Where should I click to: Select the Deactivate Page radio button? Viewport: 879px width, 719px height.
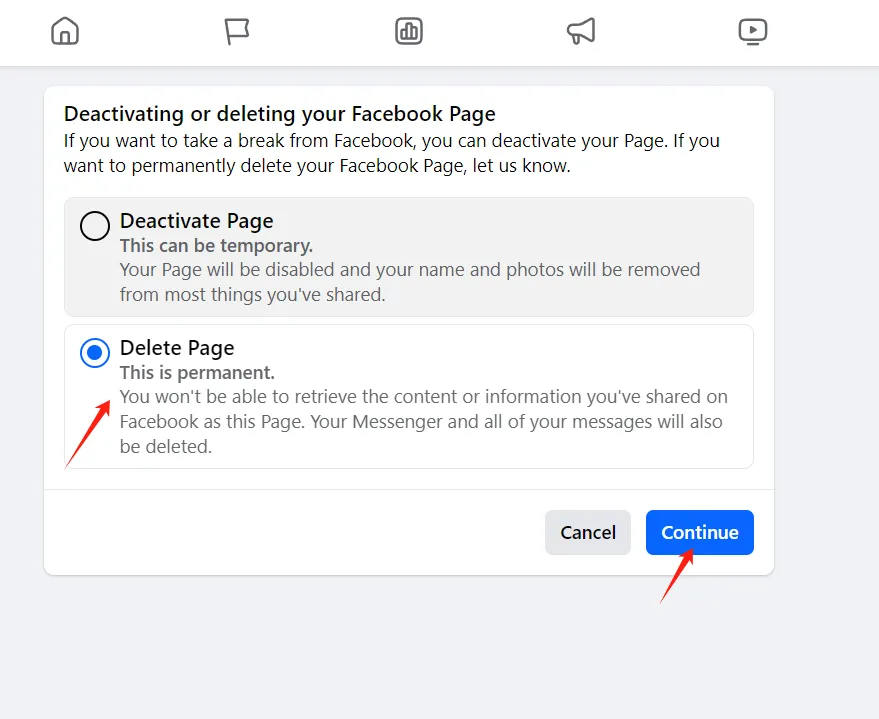(95, 226)
